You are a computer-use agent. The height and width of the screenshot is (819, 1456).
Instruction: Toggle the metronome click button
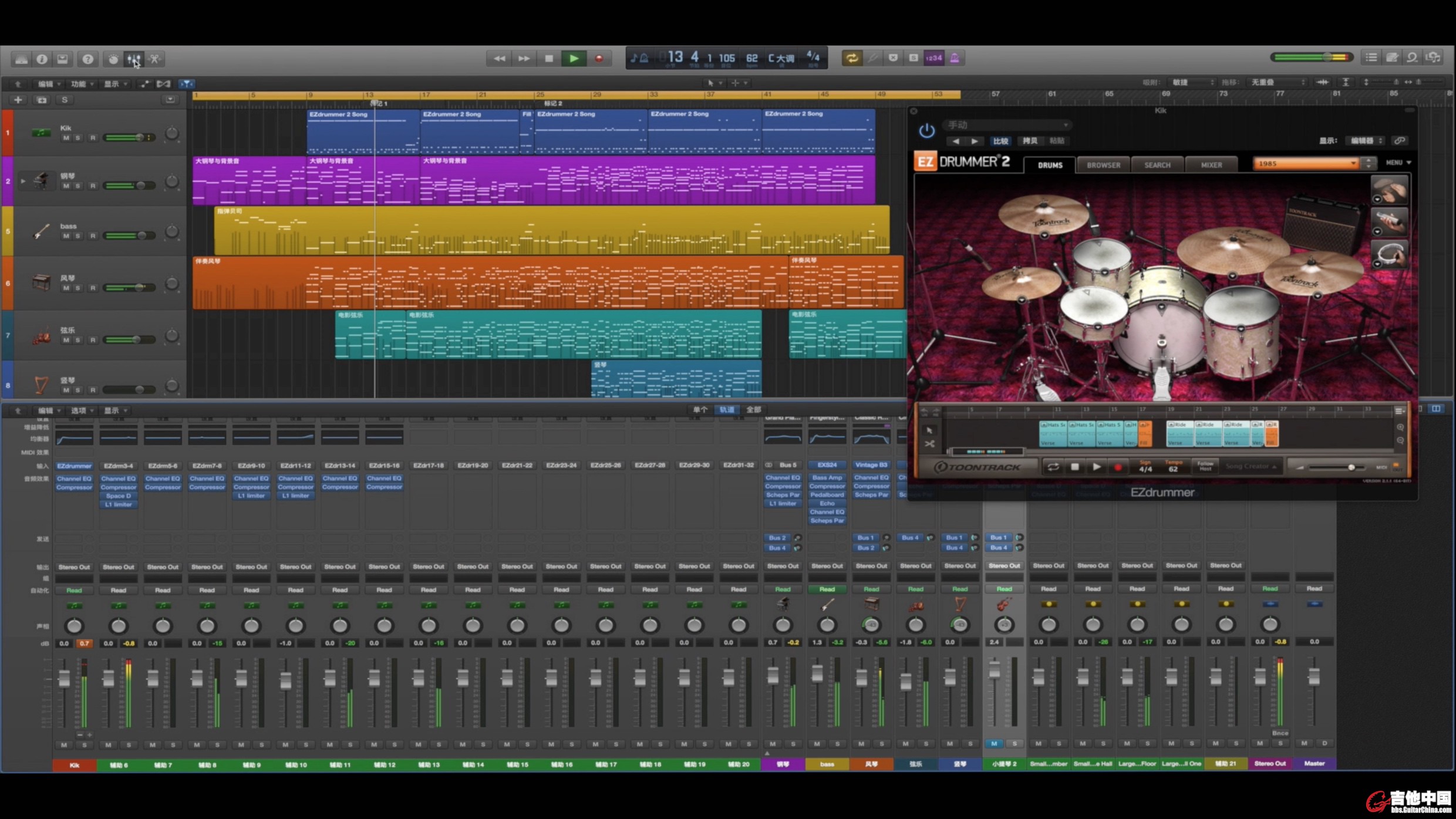coord(955,58)
